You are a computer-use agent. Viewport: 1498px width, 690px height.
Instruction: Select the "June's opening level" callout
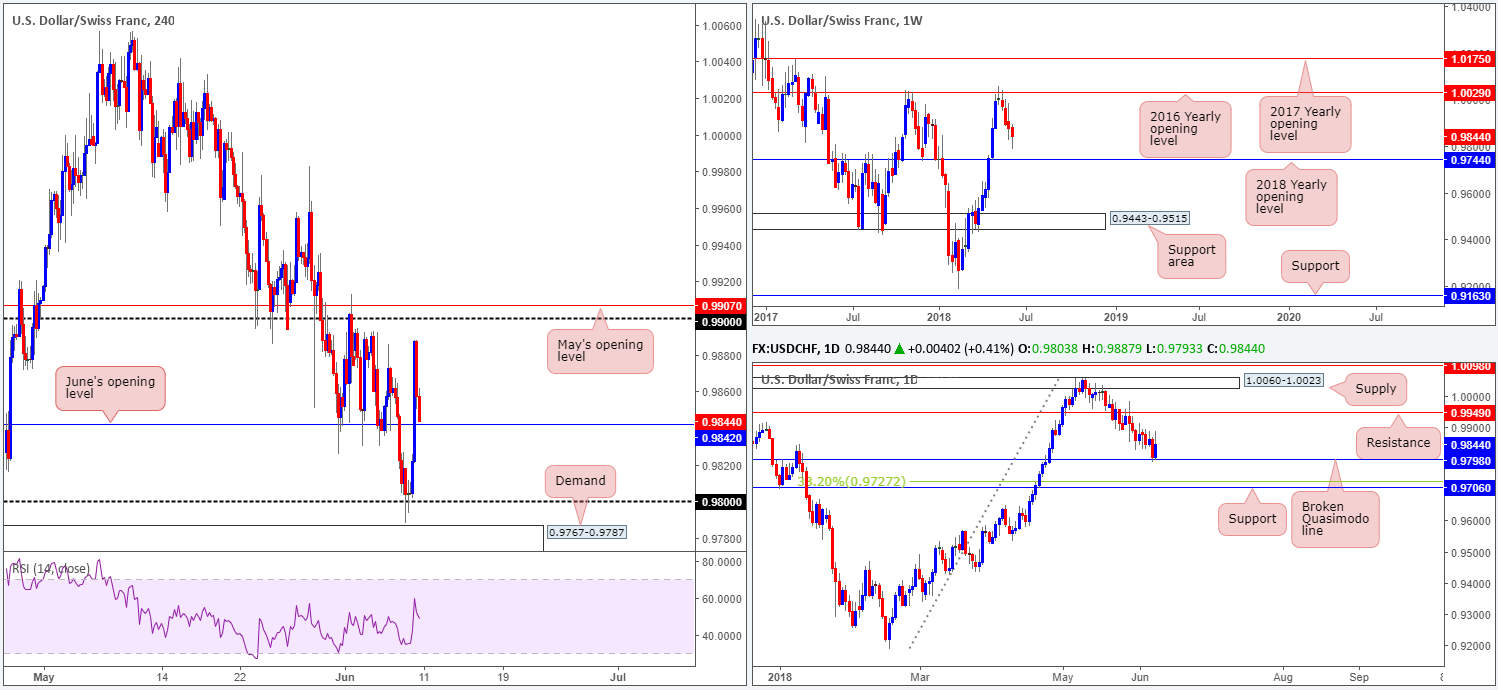click(109, 390)
